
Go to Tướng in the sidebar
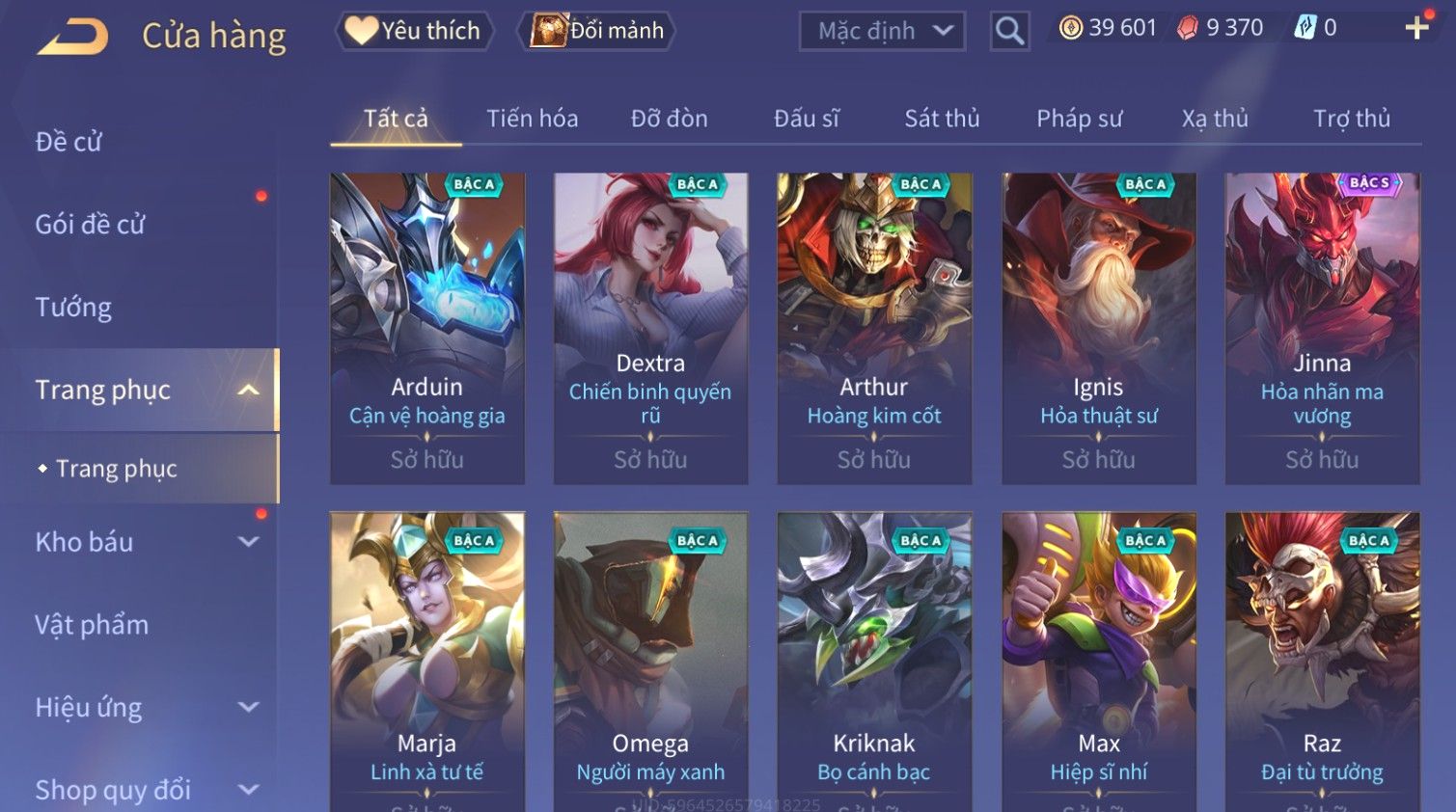[73, 308]
